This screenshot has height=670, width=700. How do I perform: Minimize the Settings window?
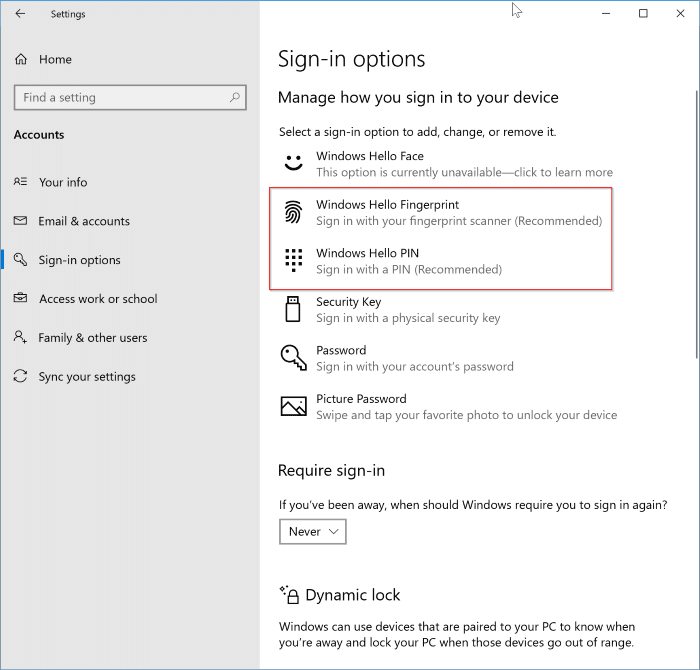[606, 13]
